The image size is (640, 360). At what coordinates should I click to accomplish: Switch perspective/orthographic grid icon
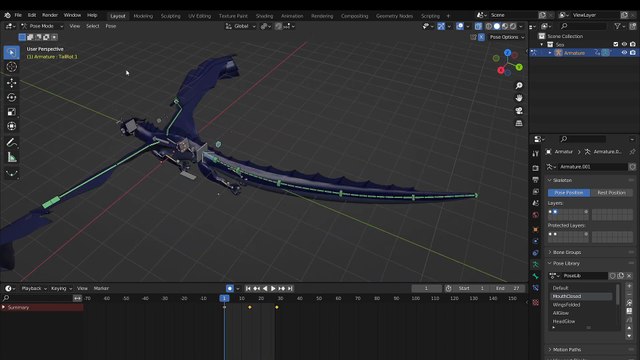point(519,123)
